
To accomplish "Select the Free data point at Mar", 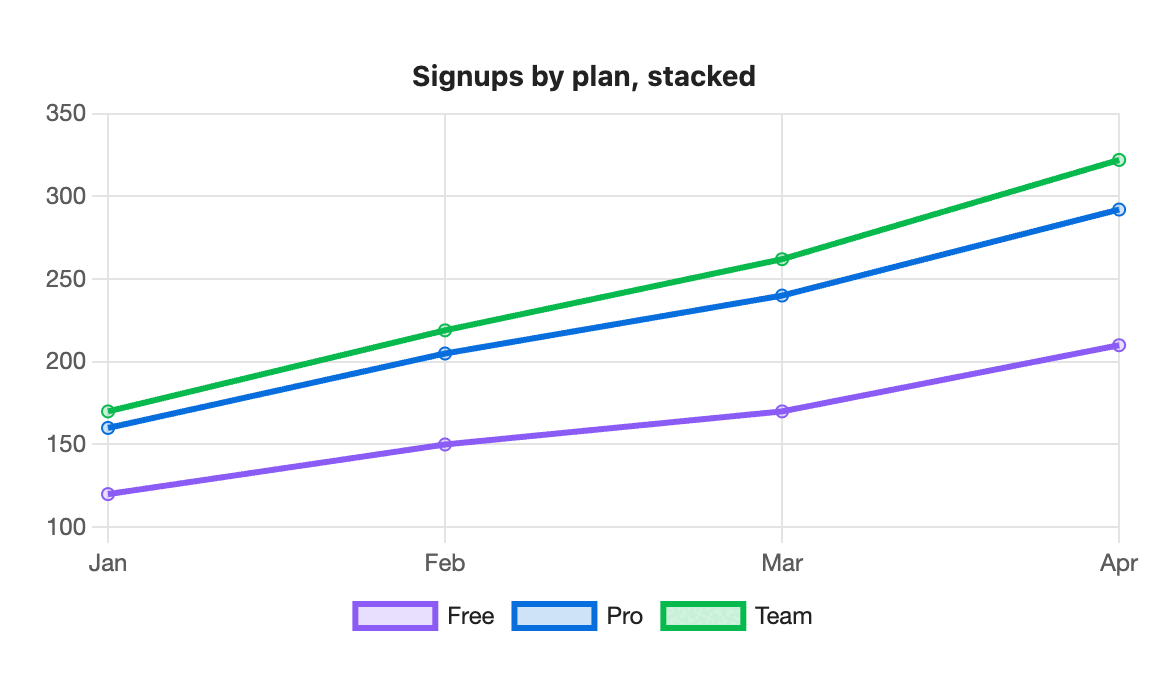I will pyautogui.click(x=782, y=411).
